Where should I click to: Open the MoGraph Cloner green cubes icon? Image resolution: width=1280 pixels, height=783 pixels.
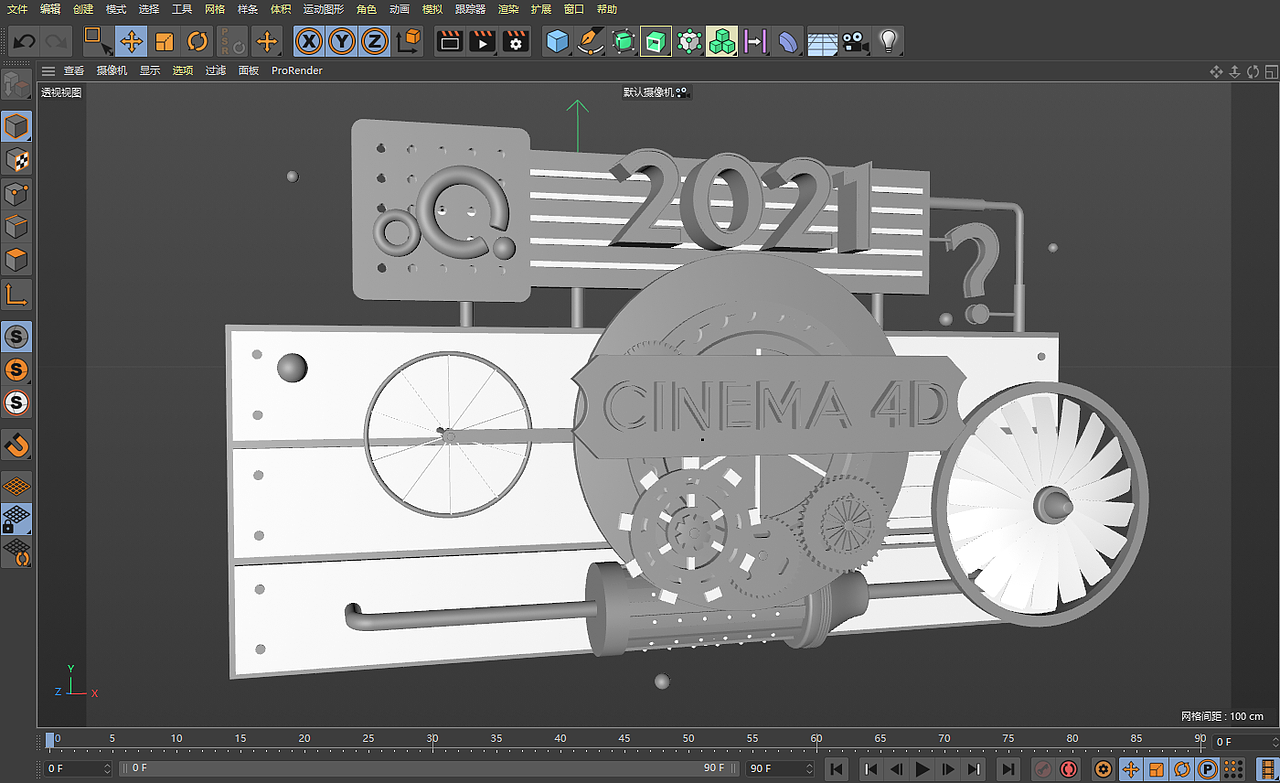(x=722, y=41)
